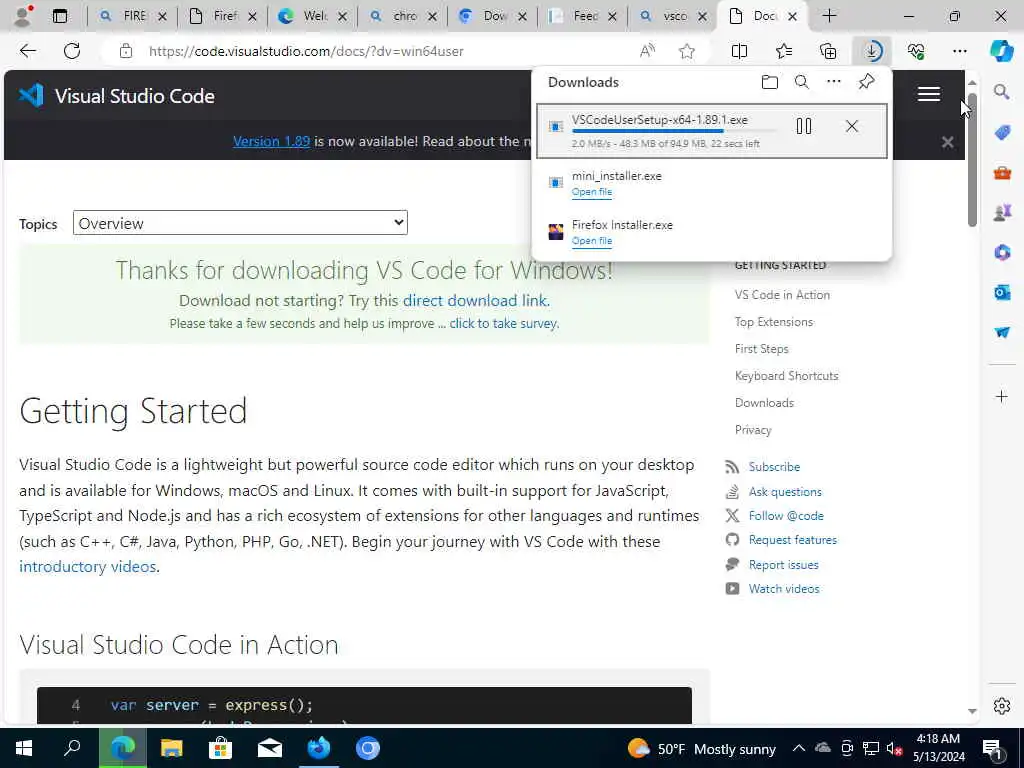Click the Report issues link

coord(783,565)
